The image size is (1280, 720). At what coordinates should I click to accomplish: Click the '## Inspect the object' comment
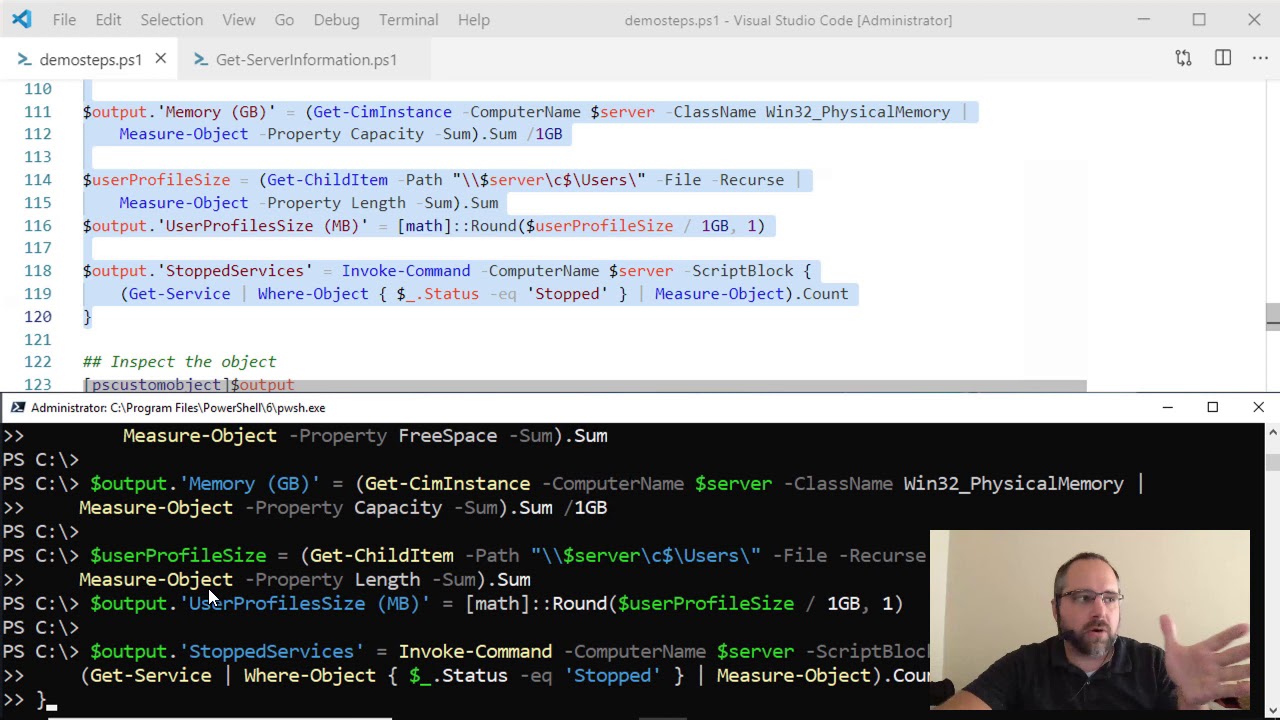[x=179, y=362]
